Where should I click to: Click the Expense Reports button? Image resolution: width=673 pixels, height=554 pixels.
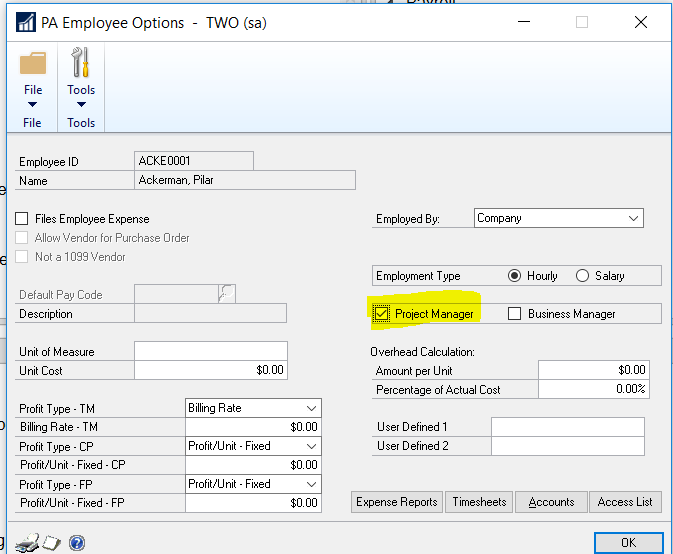tap(397, 502)
